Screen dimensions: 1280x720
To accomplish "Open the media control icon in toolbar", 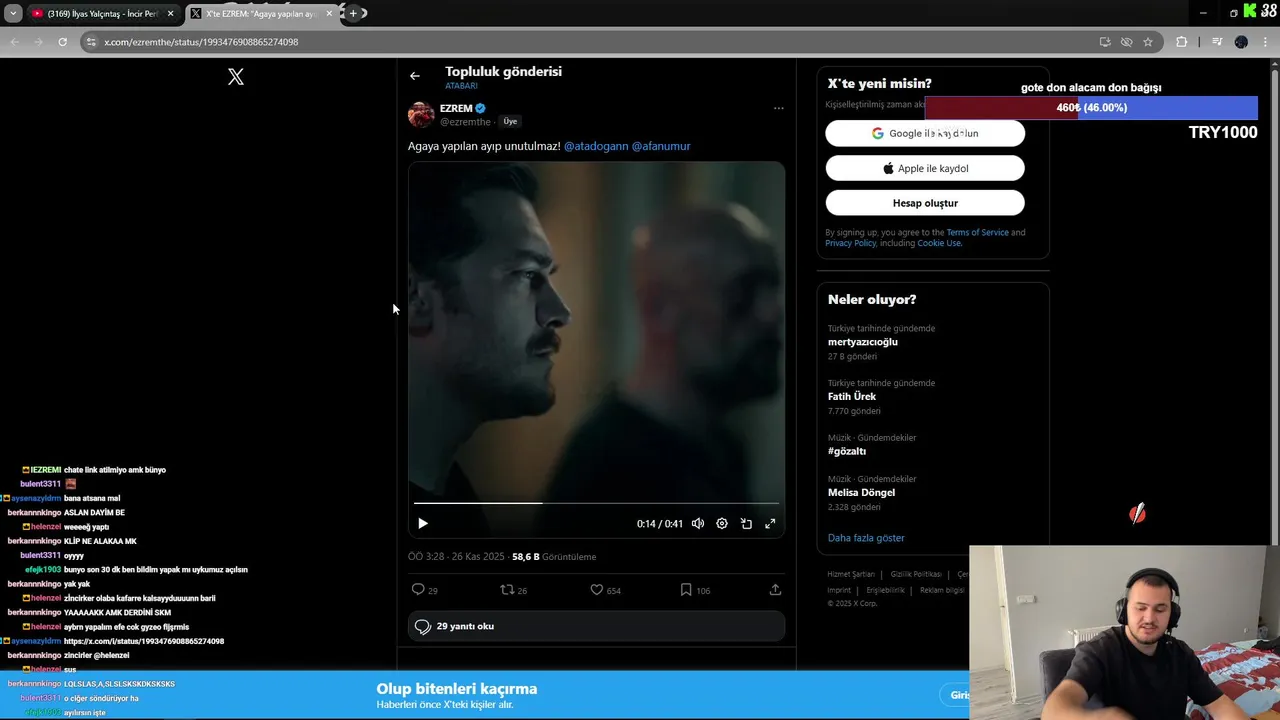I will pyautogui.click(x=1217, y=42).
